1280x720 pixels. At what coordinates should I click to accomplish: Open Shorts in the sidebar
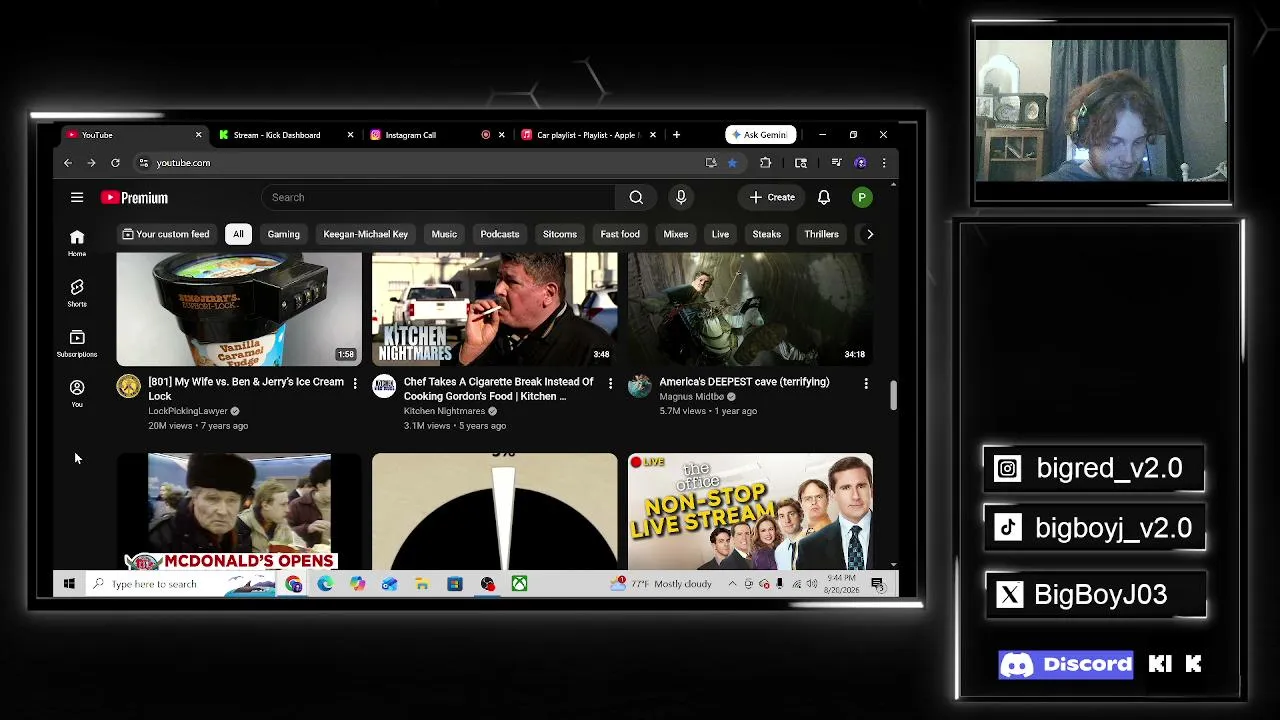pyautogui.click(x=77, y=293)
